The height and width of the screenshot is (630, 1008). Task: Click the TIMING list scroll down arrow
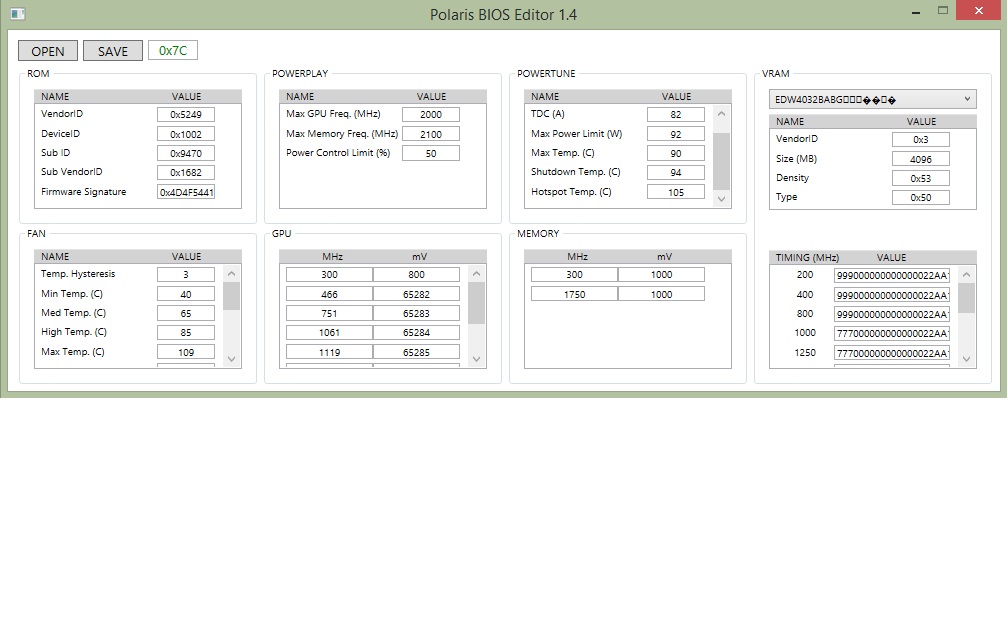coord(966,359)
